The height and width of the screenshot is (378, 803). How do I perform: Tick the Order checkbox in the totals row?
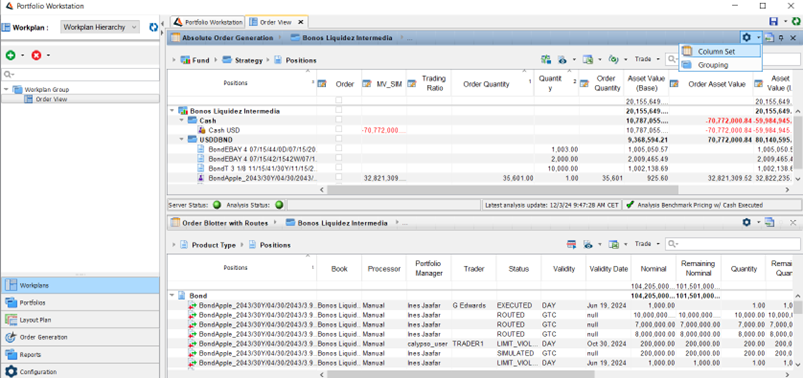(x=339, y=101)
